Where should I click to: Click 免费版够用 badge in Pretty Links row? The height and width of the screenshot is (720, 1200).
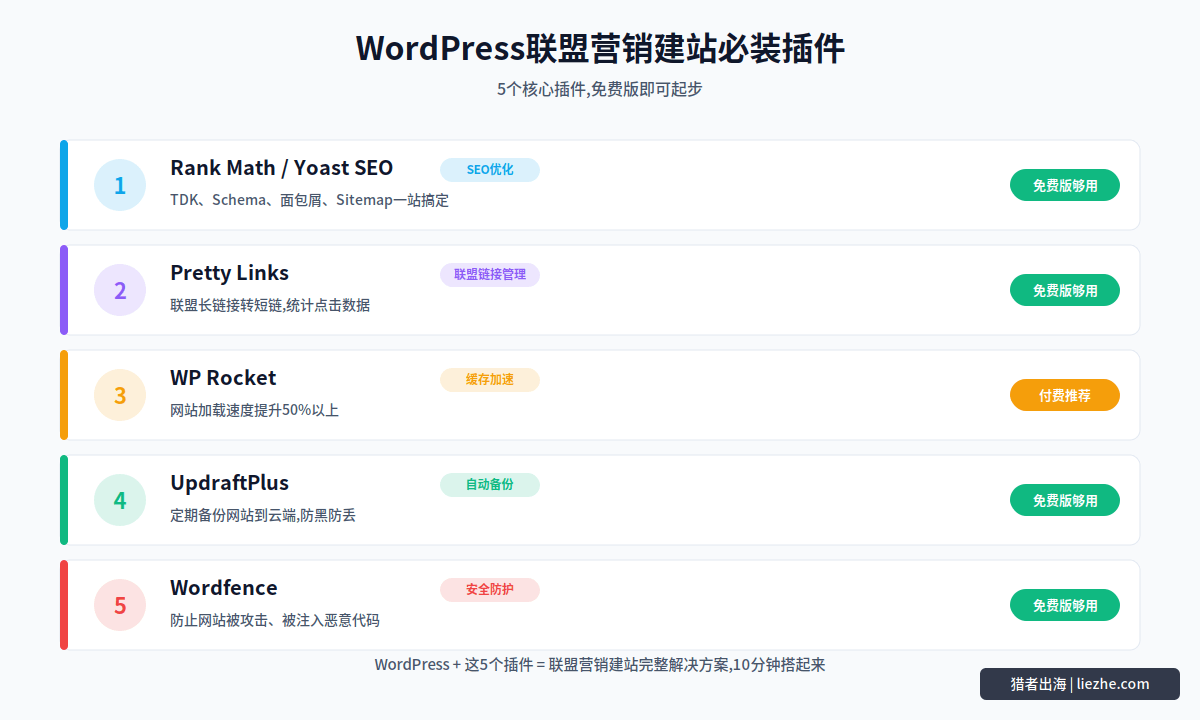1065,290
